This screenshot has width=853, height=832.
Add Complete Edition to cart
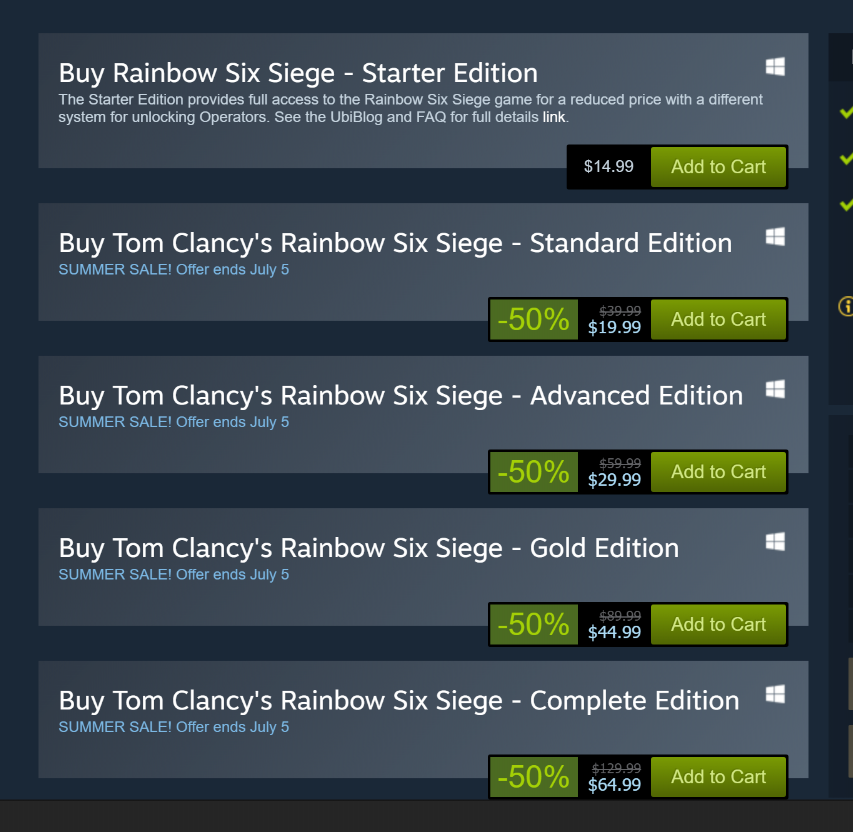tap(718, 777)
